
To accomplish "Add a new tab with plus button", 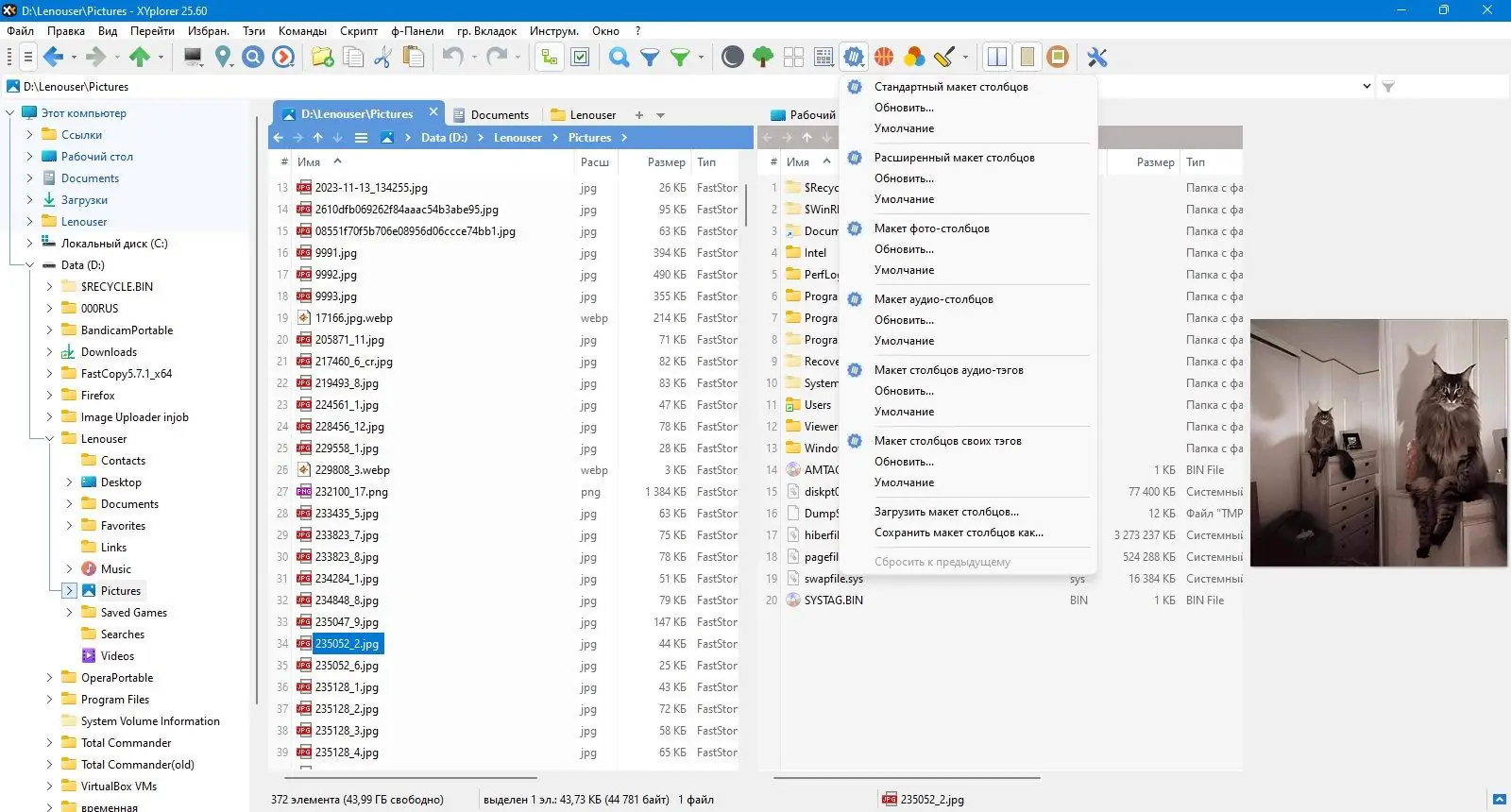I will [639, 115].
